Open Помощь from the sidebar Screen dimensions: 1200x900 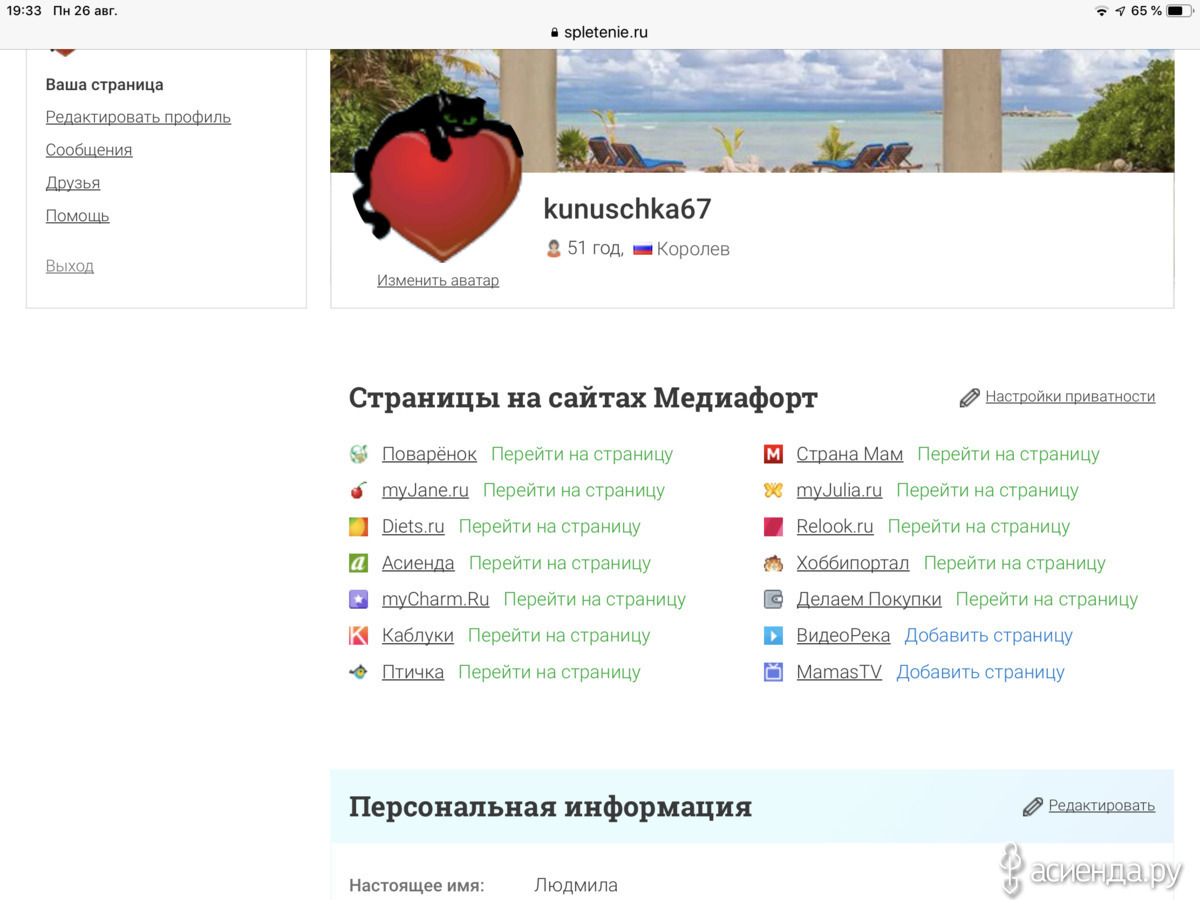(x=77, y=216)
